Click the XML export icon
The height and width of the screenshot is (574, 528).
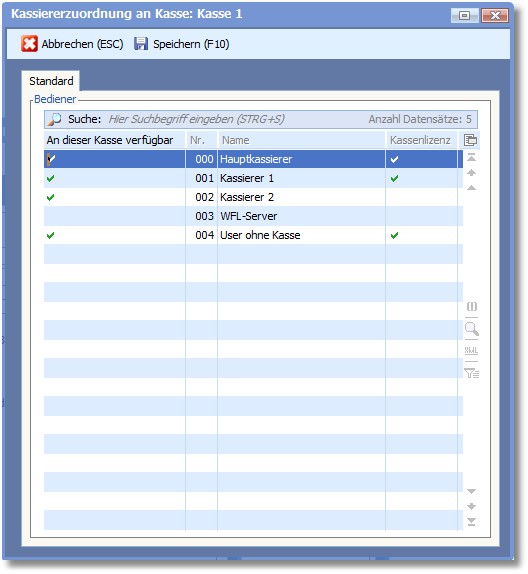471,351
